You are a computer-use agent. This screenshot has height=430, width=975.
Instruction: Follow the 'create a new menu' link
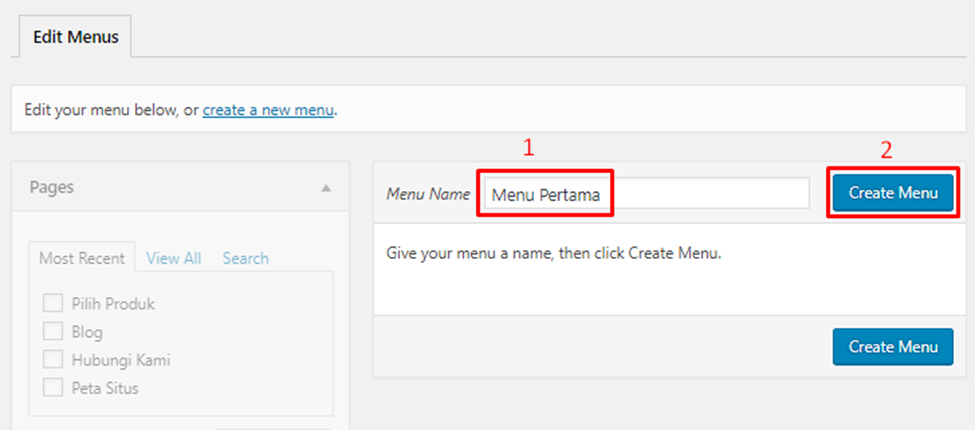coord(268,110)
